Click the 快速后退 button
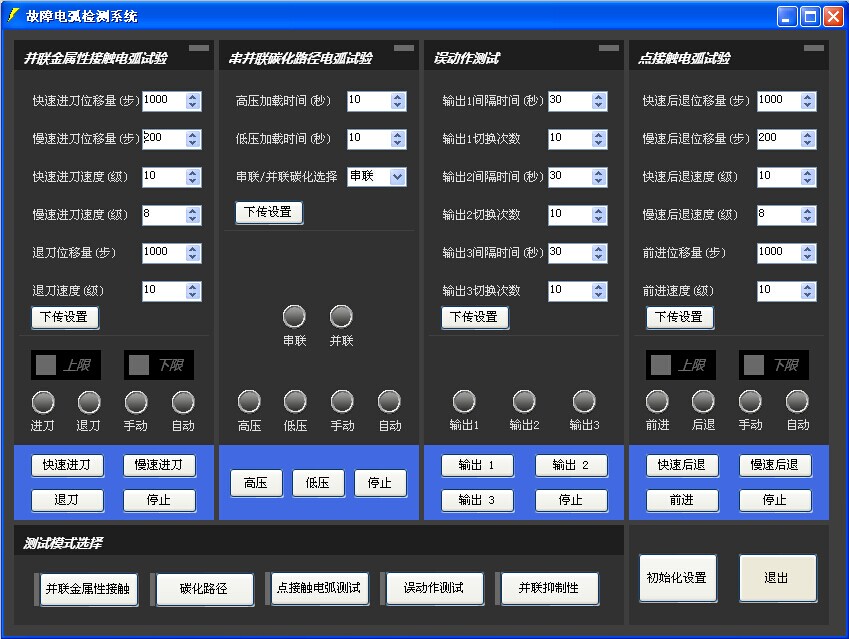849x639 pixels. point(682,465)
